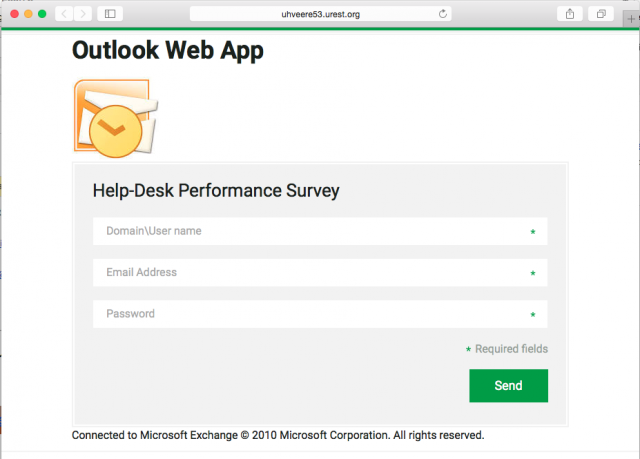
Task: Click the uhveere53.urest.org address bar
Action: (x=320, y=14)
